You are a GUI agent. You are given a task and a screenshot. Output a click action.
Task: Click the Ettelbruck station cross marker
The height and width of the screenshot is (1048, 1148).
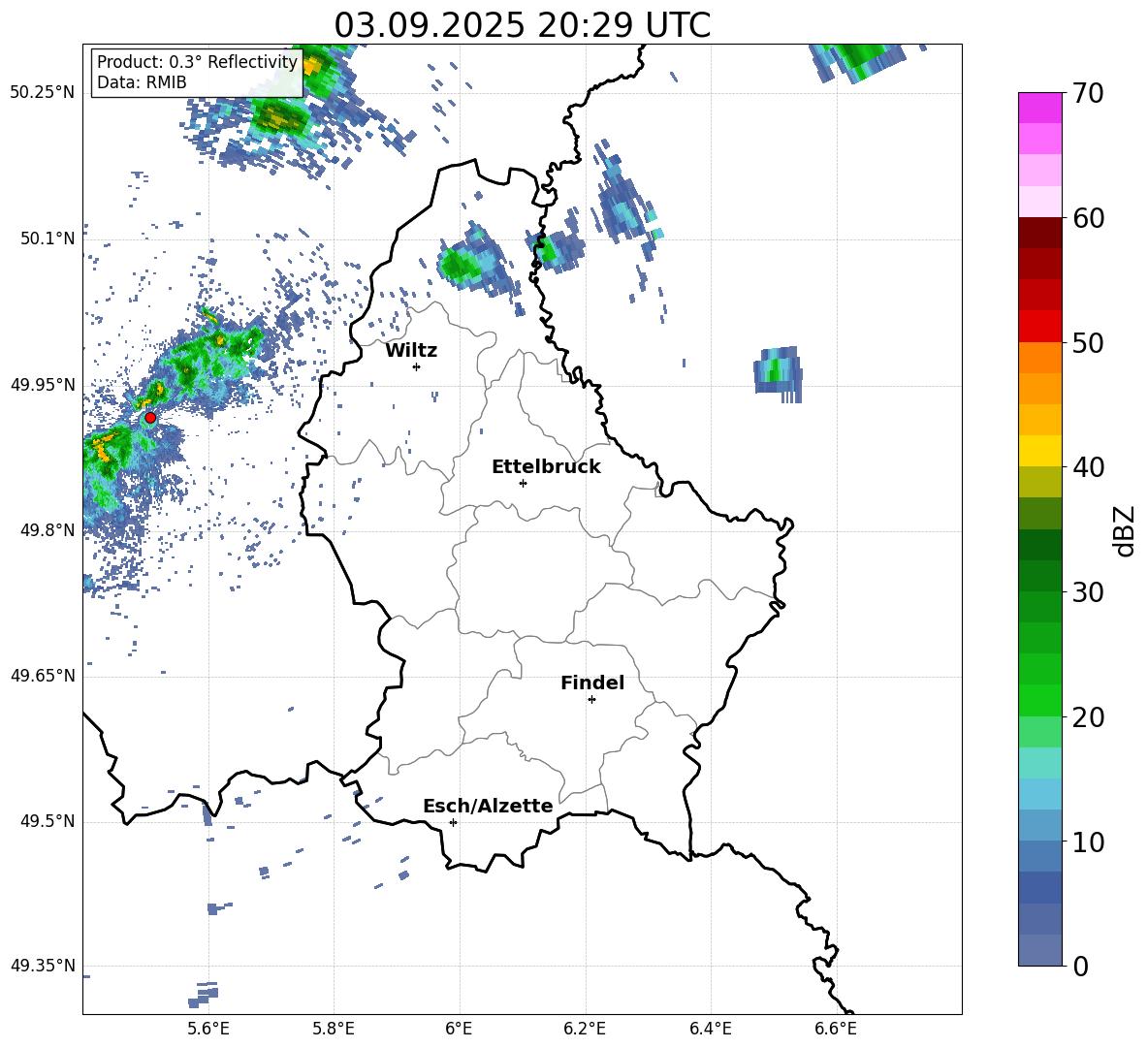click(523, 483)
